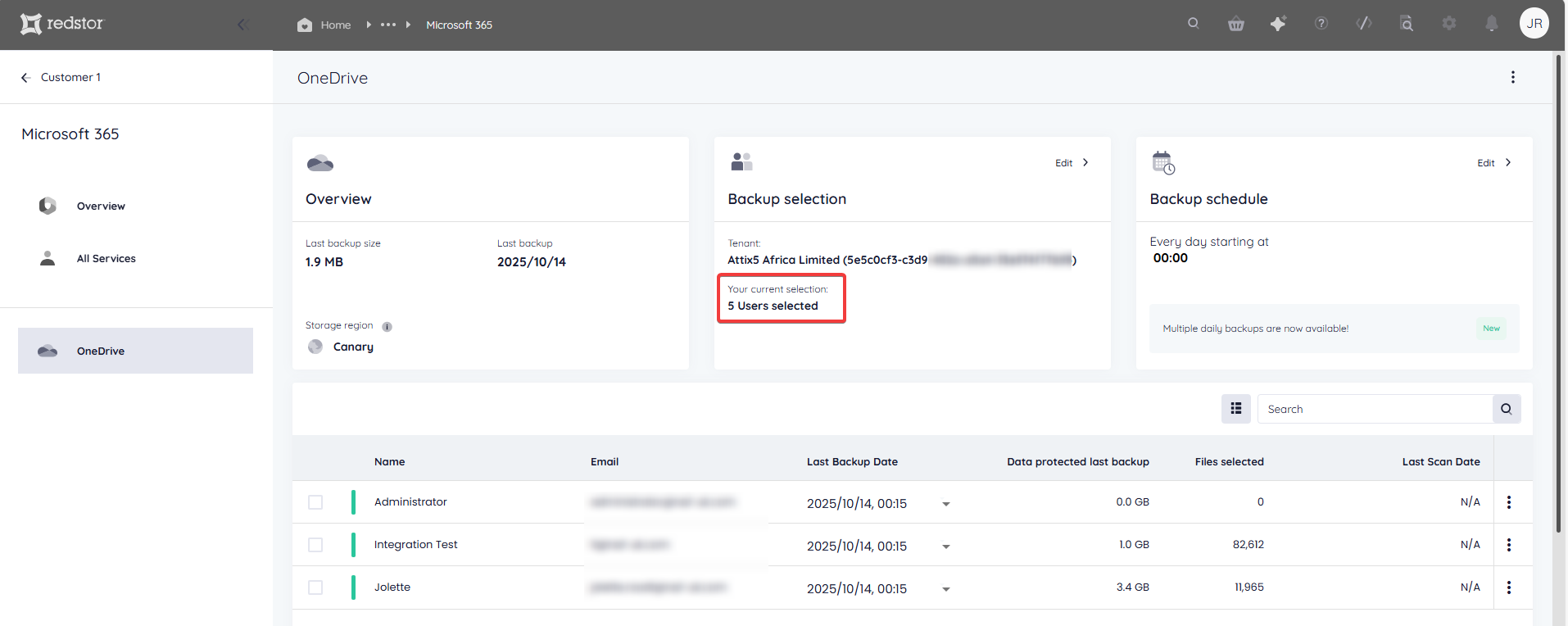Expand Integration Test backup date dropdown
Screen dimensions: 1568x626
point(946,547)
